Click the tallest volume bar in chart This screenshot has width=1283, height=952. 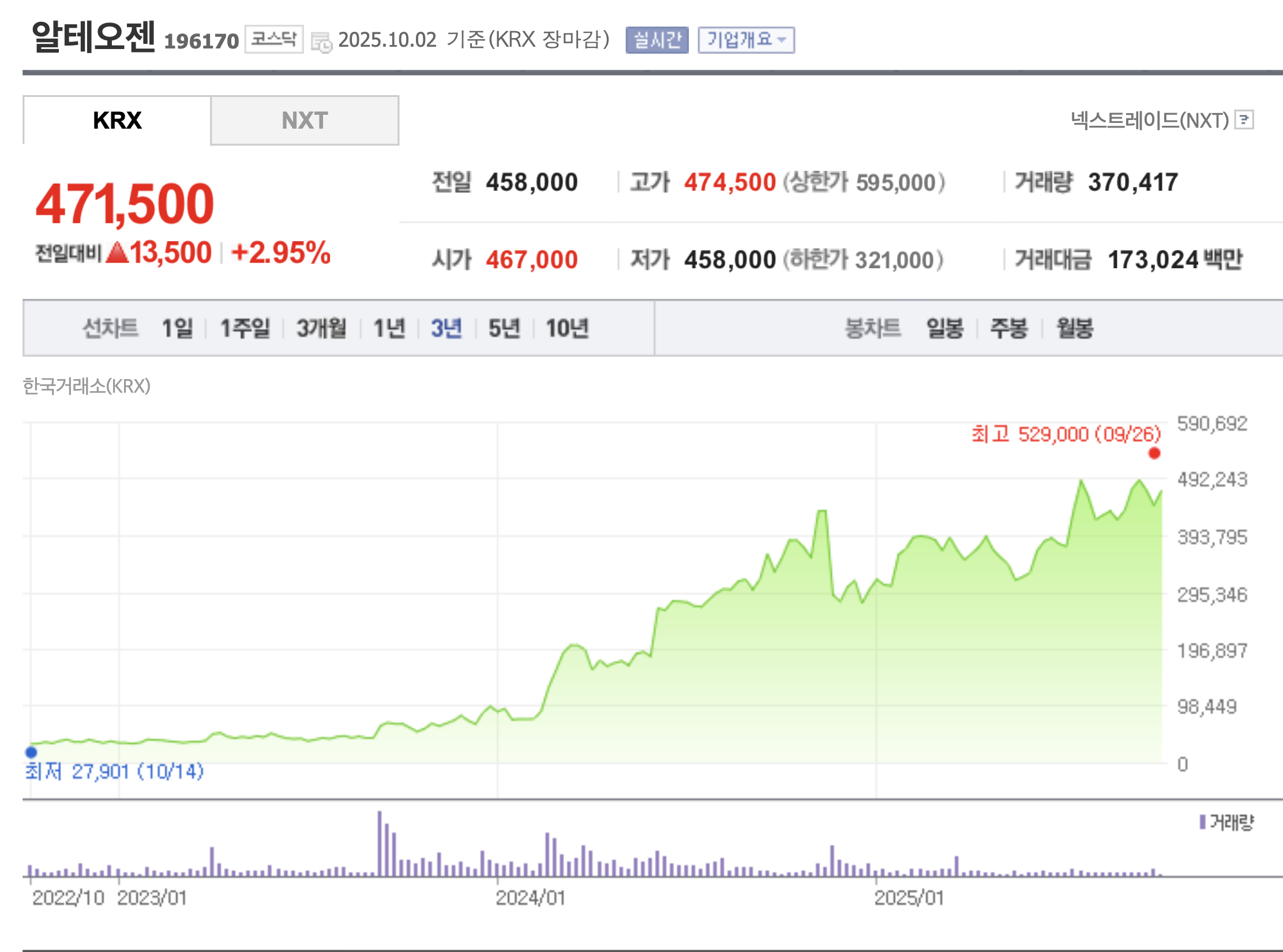point(380,844)
